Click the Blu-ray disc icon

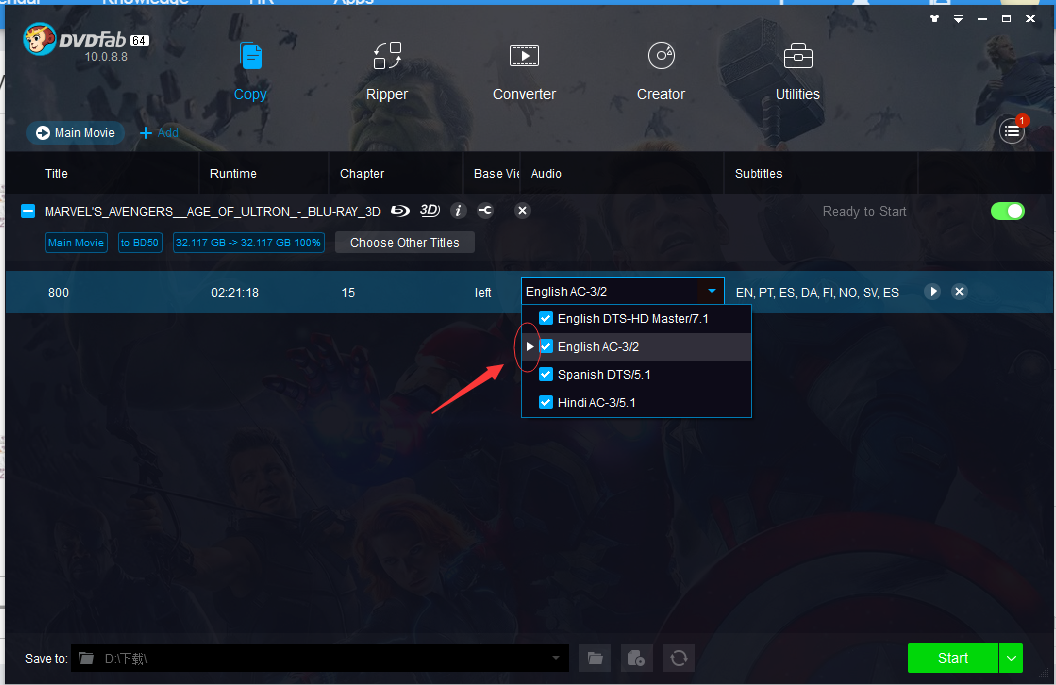(400, 211)
